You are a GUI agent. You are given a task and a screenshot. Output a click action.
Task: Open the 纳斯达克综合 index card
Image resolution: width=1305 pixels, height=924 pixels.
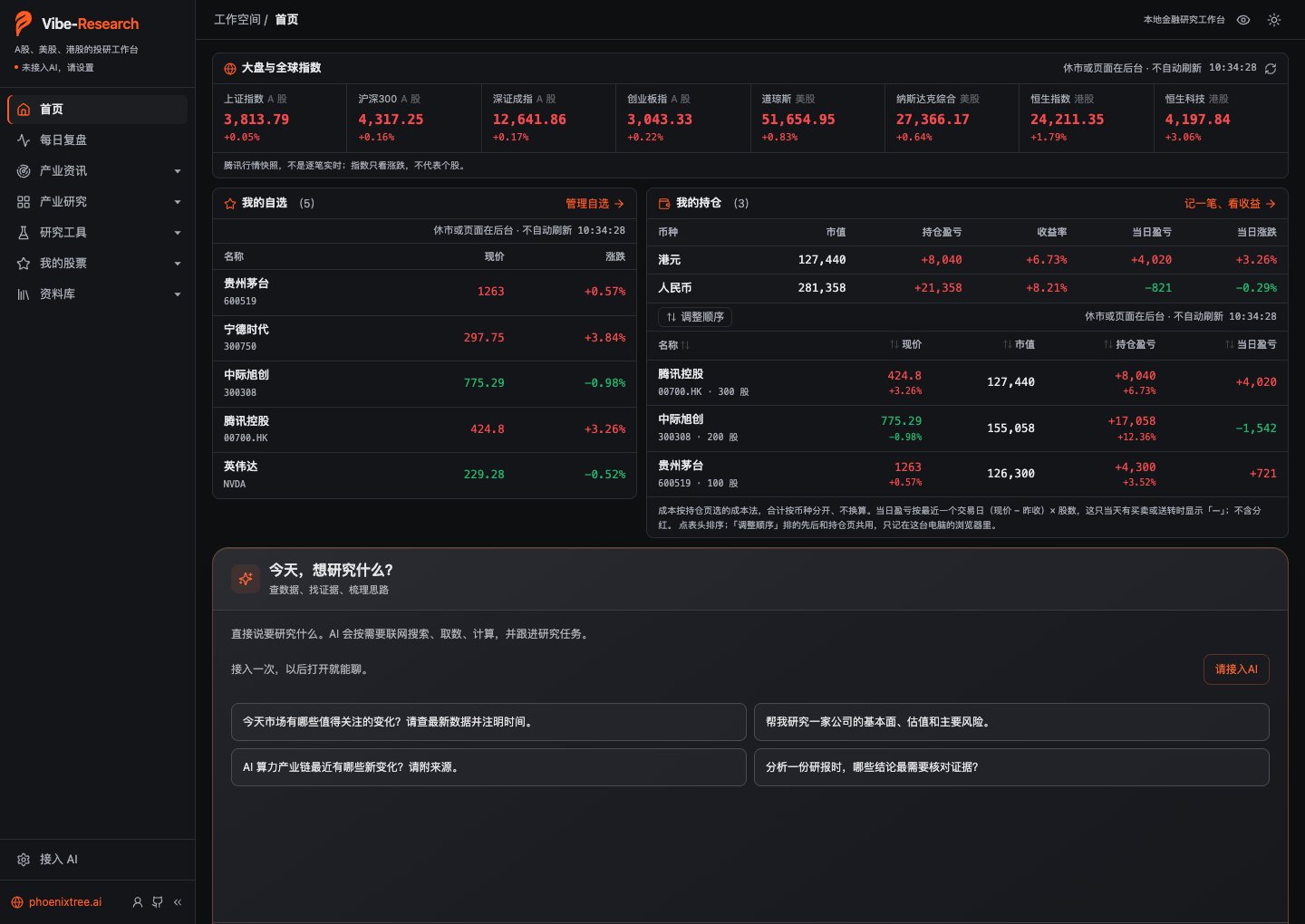click(952, 118)
